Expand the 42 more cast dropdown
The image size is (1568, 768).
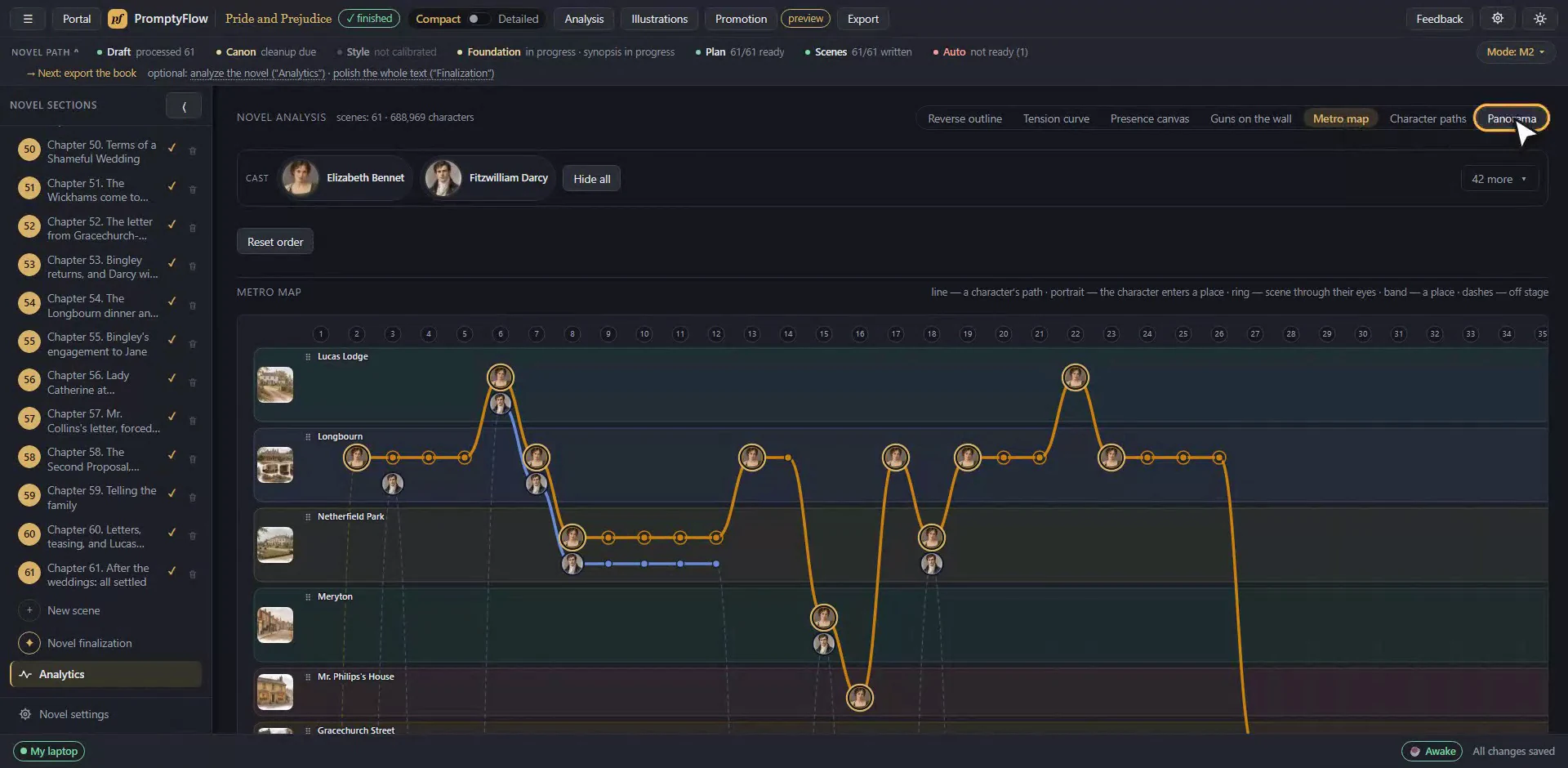(x=1499, y=179)
